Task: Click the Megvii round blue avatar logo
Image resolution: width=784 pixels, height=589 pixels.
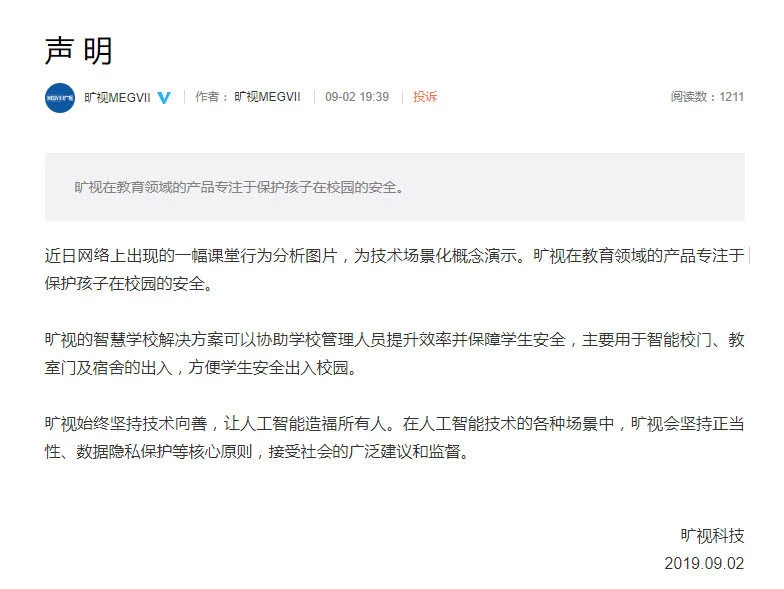Action: pos(60,98)
